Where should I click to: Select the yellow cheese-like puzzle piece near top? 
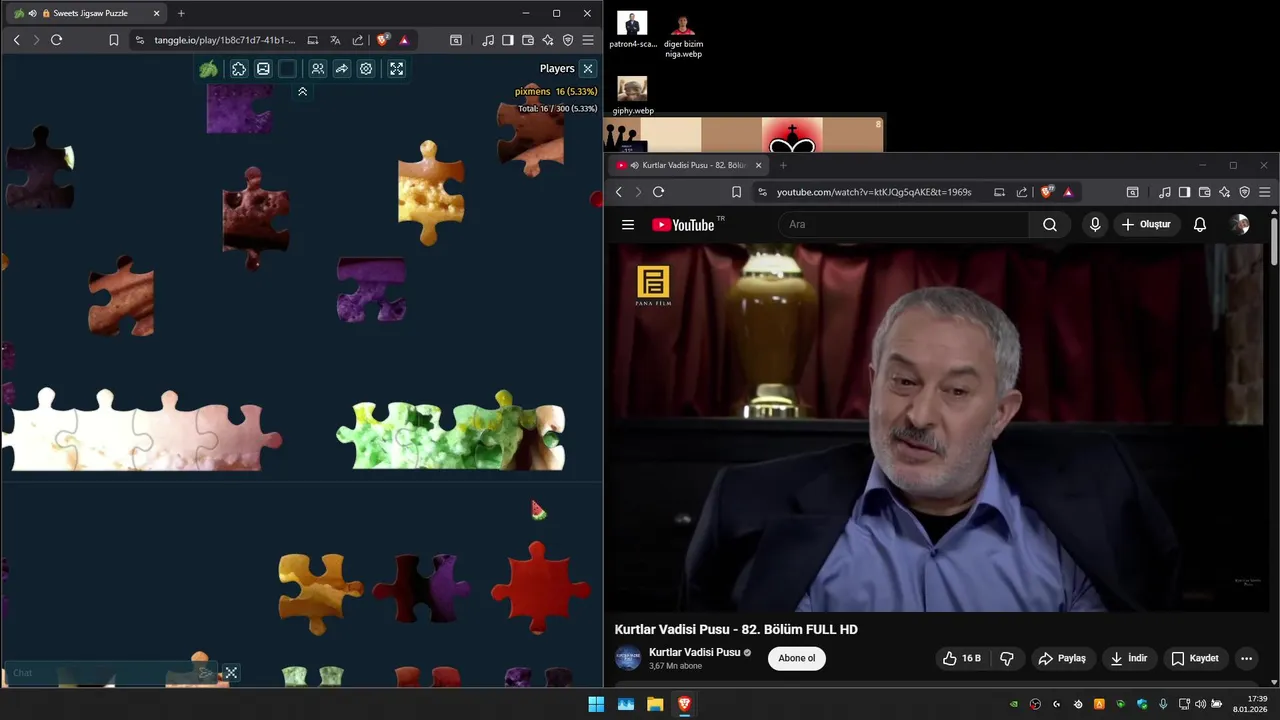pos(430,193)
